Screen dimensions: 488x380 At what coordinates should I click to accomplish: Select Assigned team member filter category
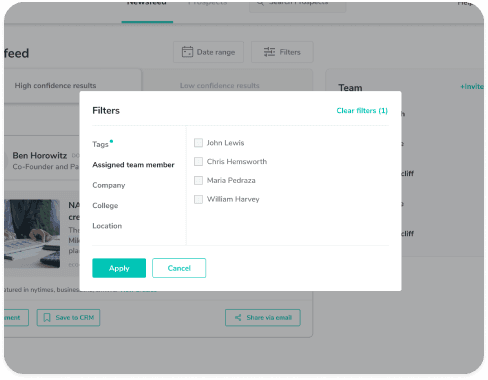point(133,165)
